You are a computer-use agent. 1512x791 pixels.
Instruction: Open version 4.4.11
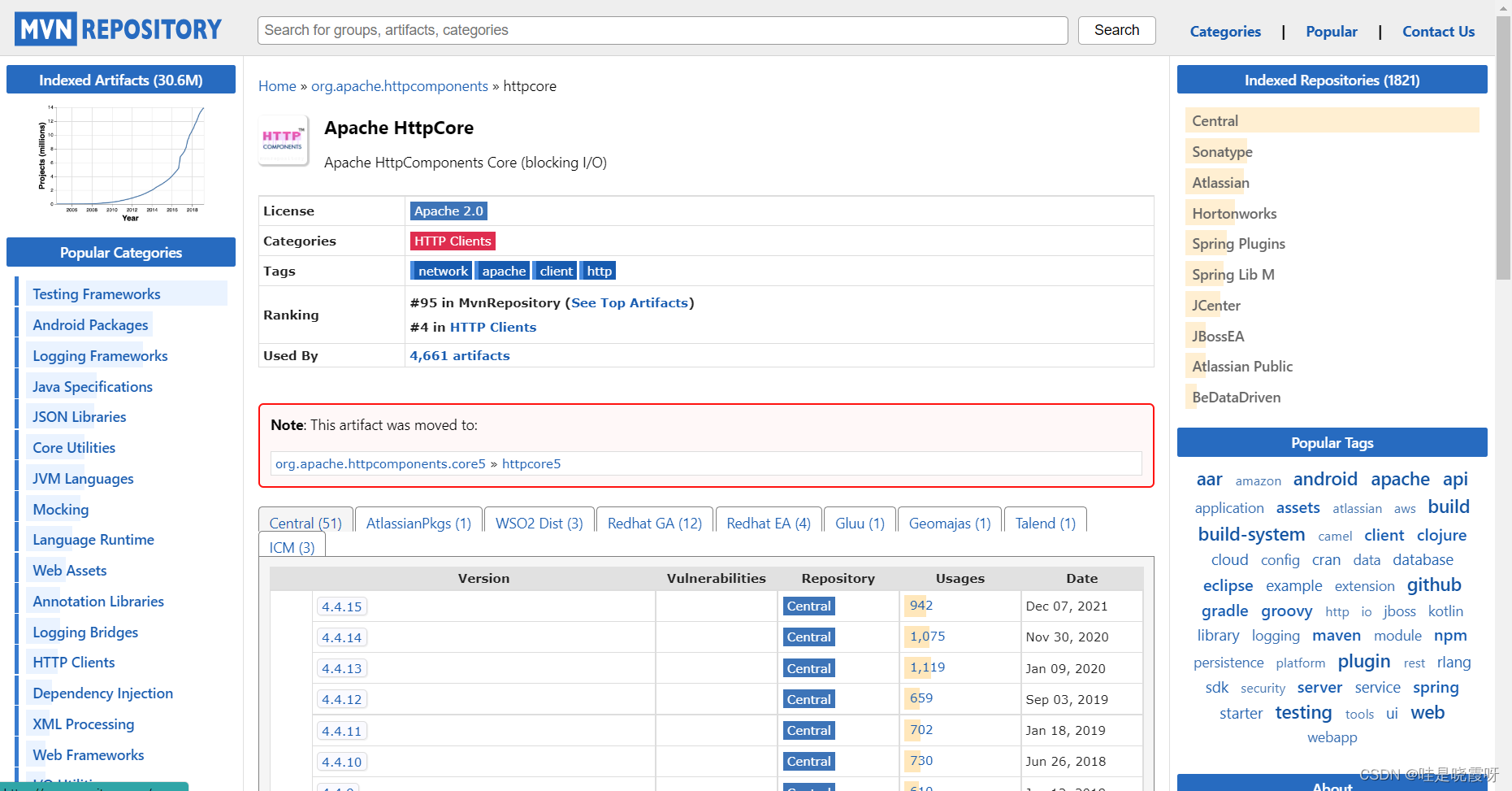pyautogui.click(x=341, y=731)
